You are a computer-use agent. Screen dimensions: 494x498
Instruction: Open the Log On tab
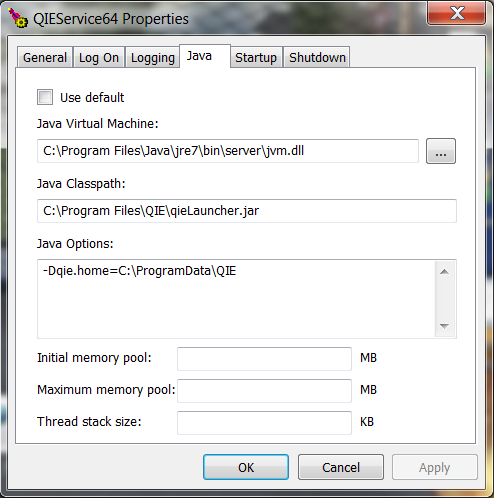99,57
